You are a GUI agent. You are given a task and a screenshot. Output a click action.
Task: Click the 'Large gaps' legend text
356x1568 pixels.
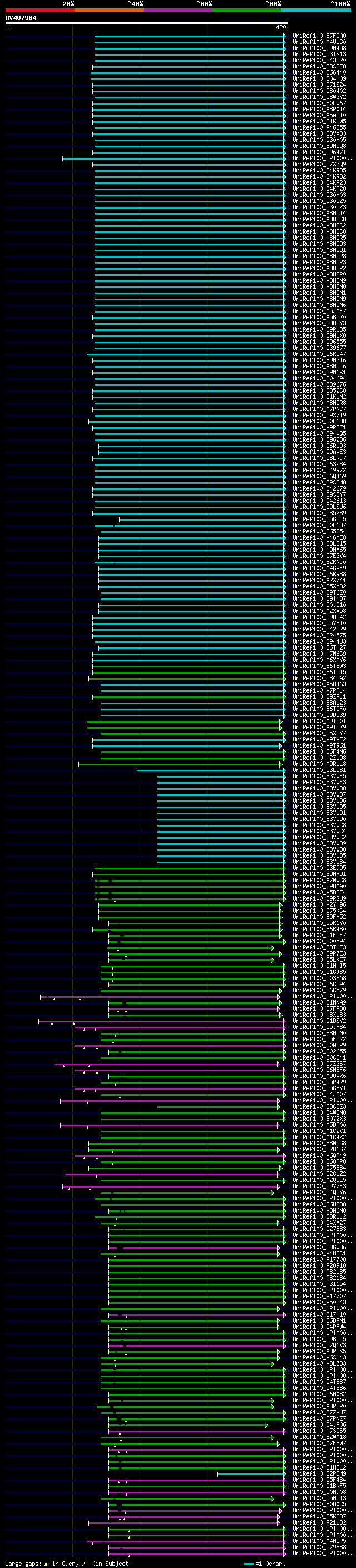tap(24, 1564)
